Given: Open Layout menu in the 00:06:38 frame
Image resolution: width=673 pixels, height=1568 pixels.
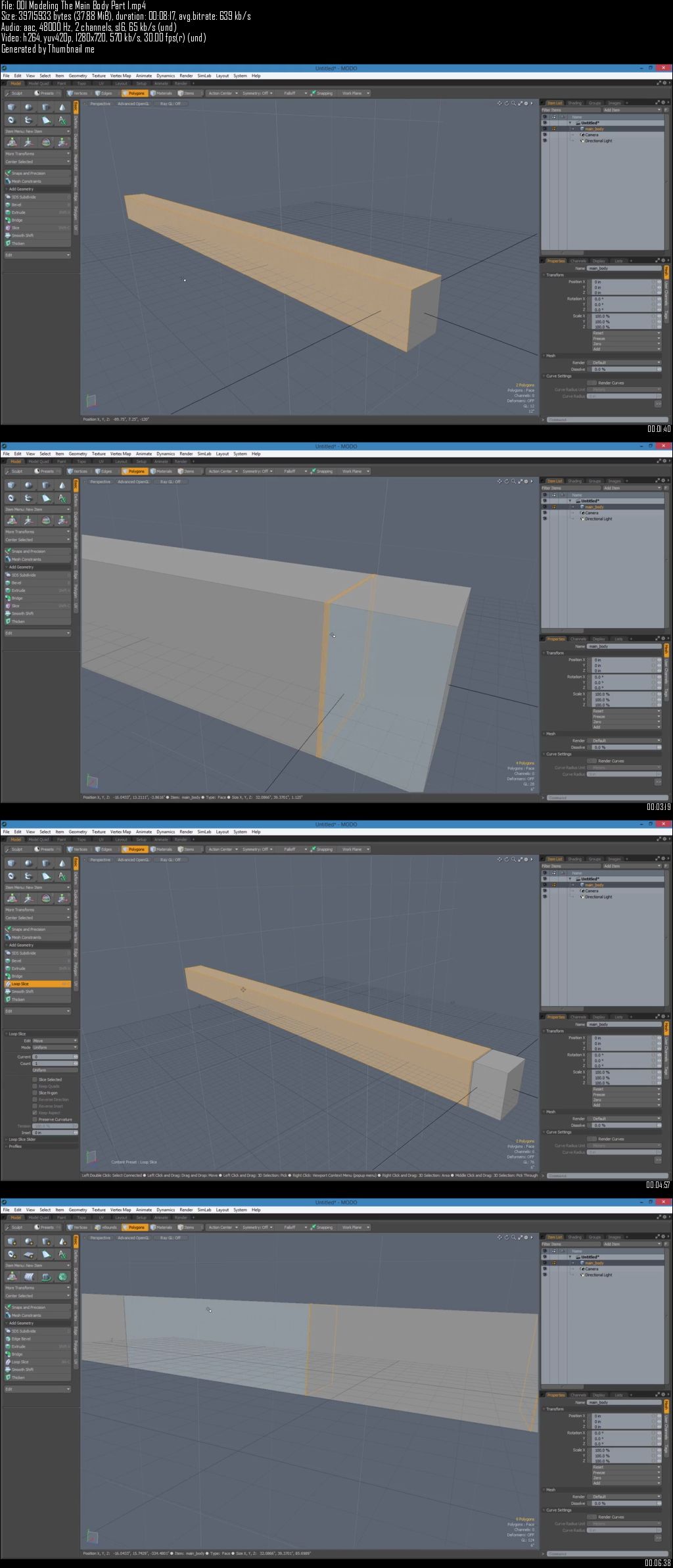Looking at the screenshot, I should pos(222,1210).
